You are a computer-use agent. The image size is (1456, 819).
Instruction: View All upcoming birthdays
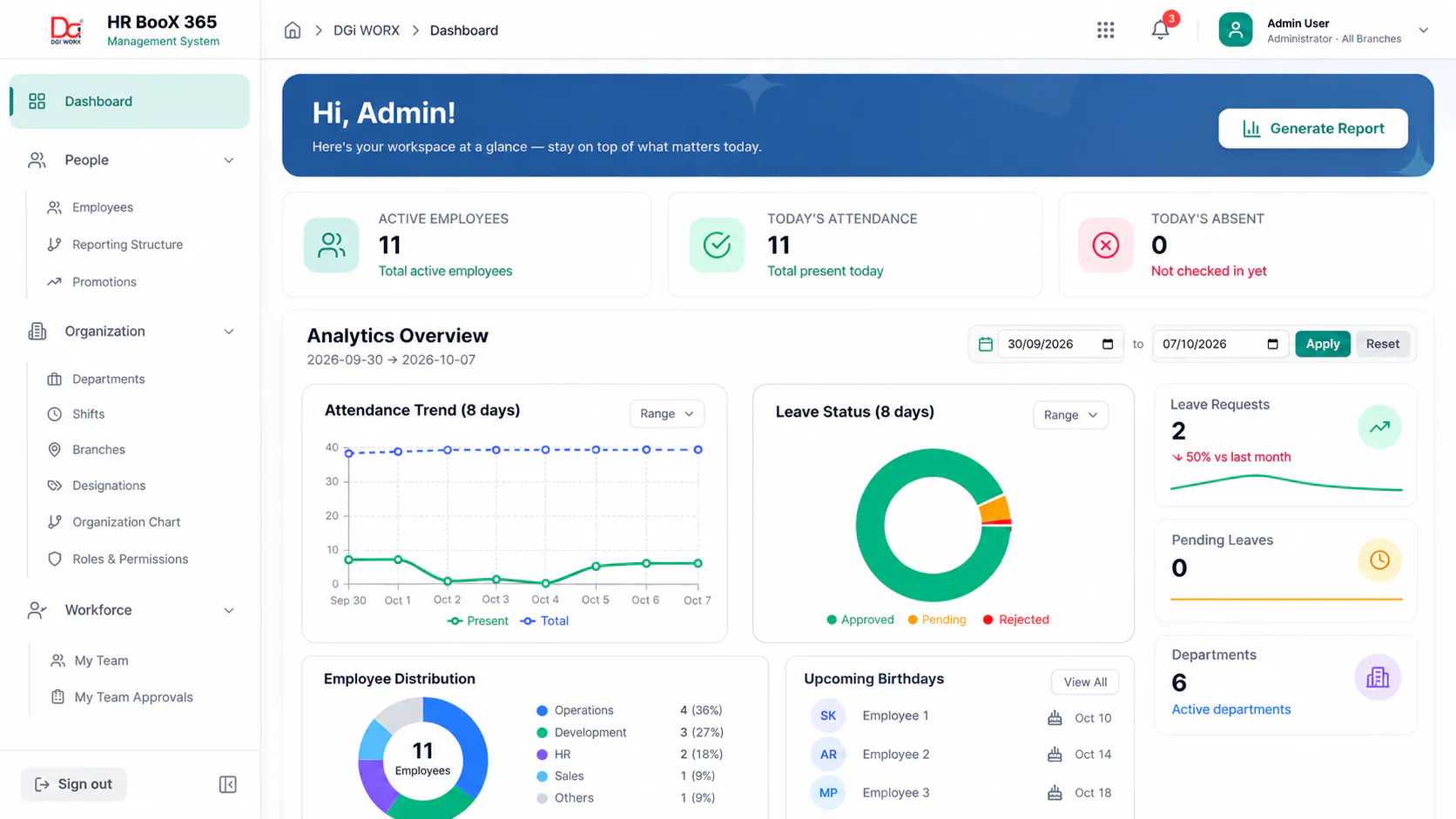pyautogui.click(x=1085, y=682)
